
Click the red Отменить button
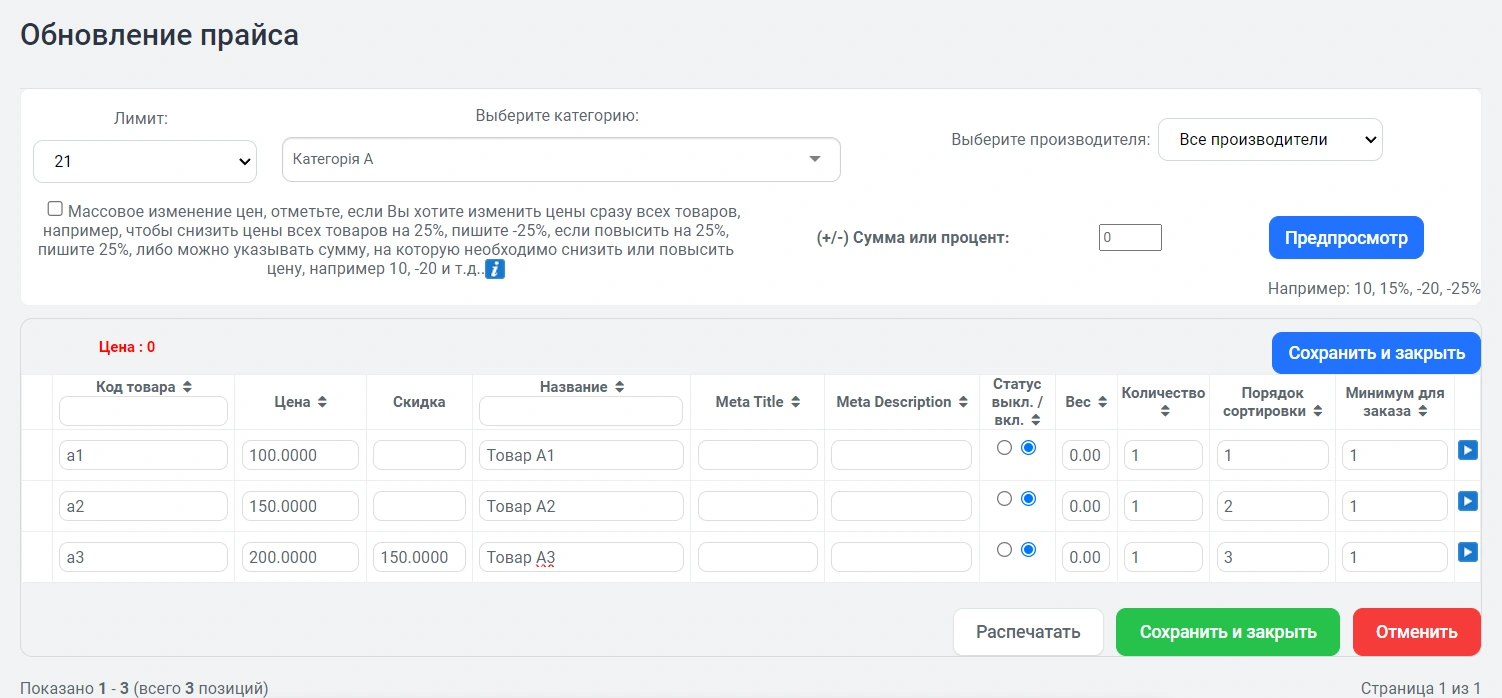1416,632
